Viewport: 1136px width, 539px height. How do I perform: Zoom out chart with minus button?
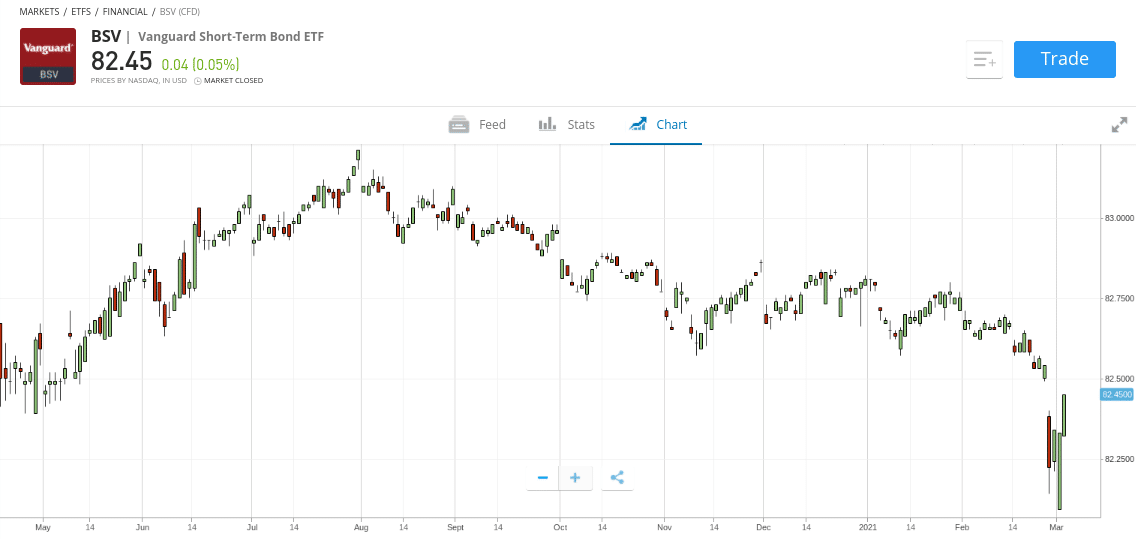[x=543, y=478]
